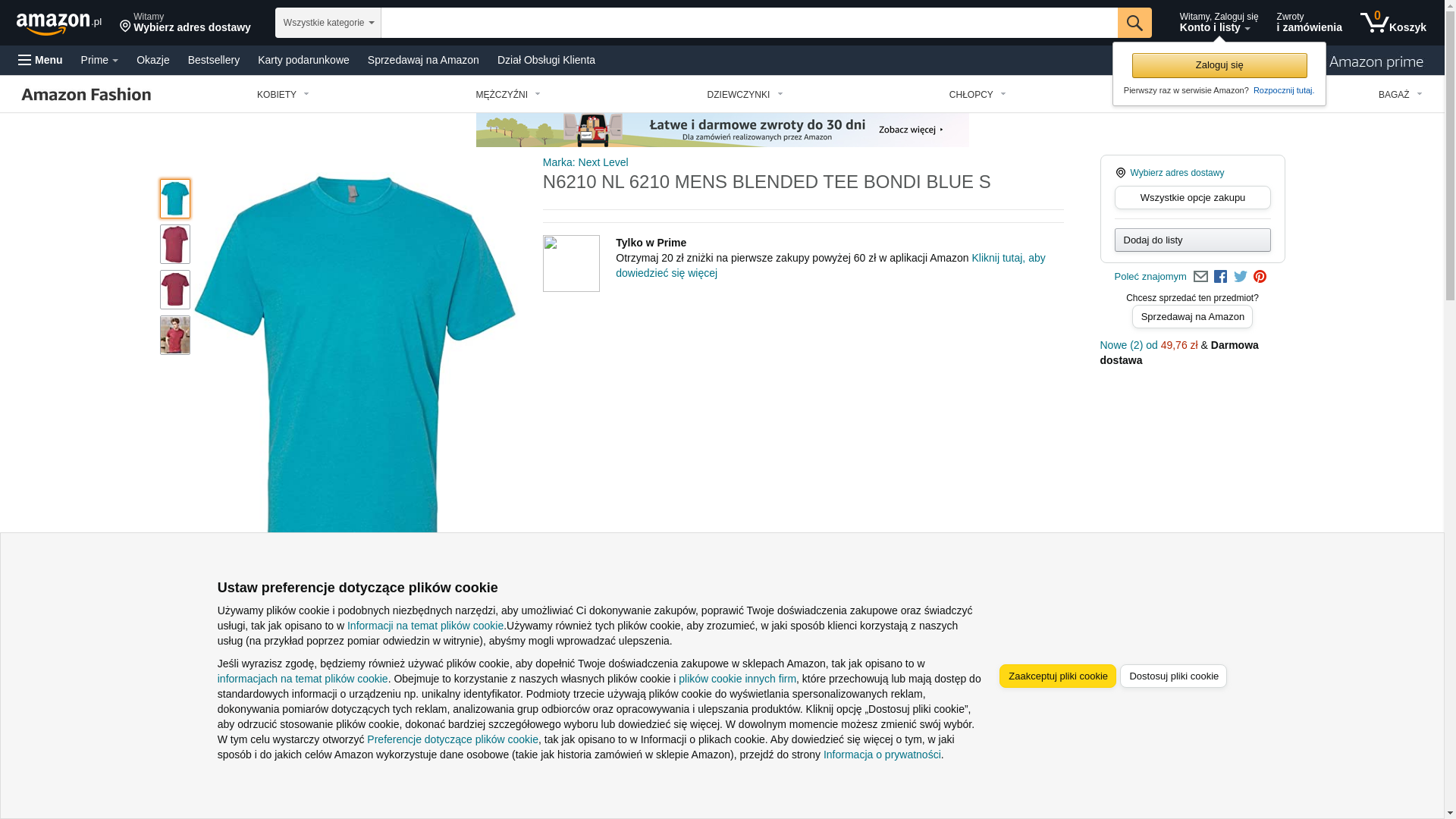Click the magnifying glass search button
Screen dimensions: 1456x819
(1134, 23)
